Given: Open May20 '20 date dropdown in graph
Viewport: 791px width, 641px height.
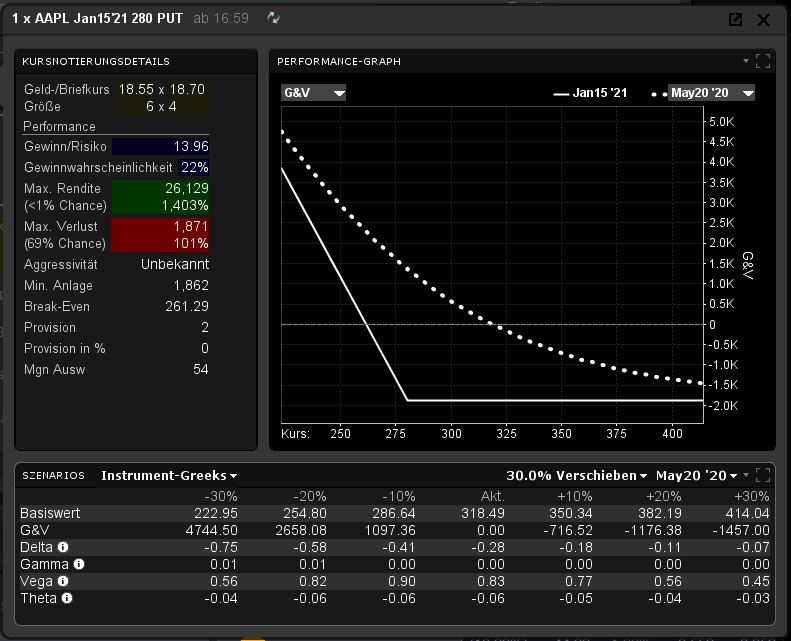Looking at the screenshot, I should [x=711, y=93].
